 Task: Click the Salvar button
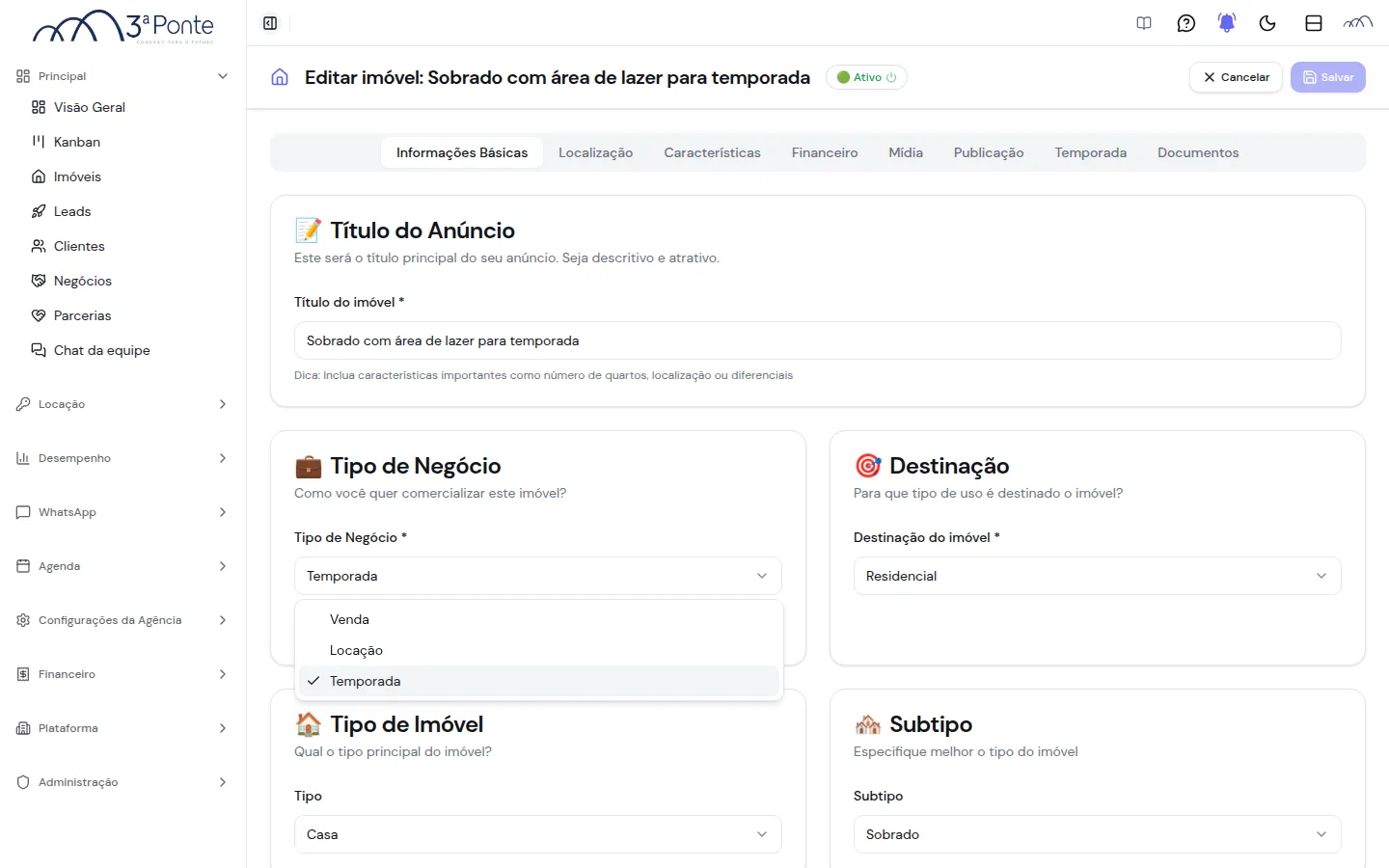click(x=1328, y=77)
